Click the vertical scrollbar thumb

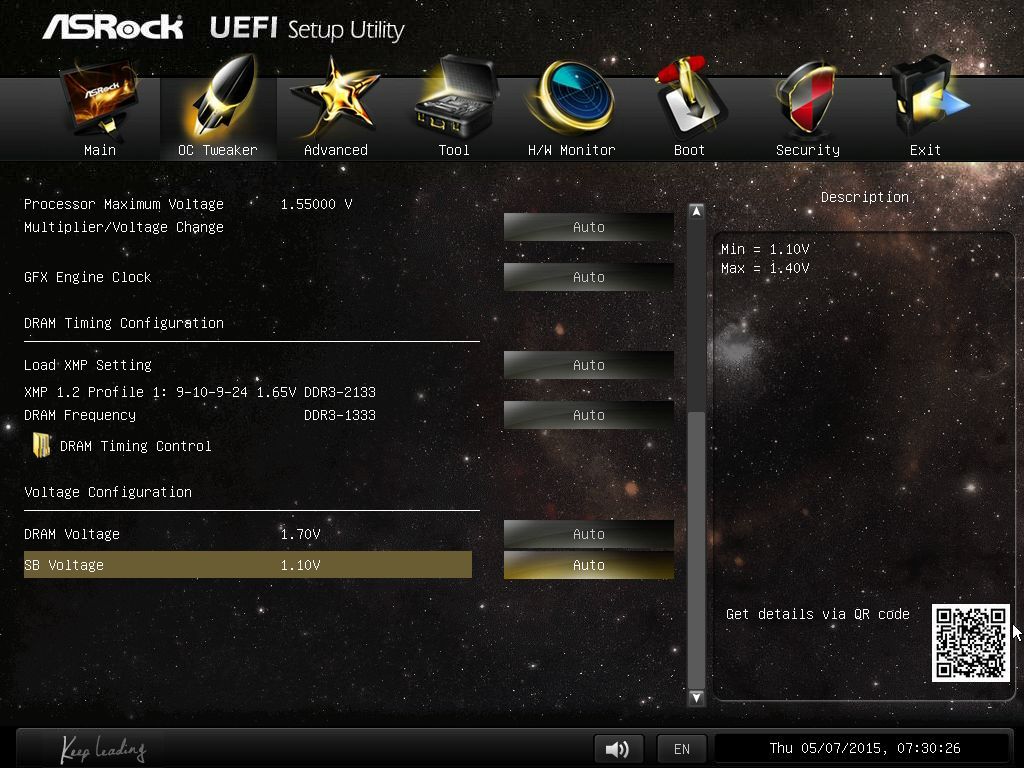[696, 549]
